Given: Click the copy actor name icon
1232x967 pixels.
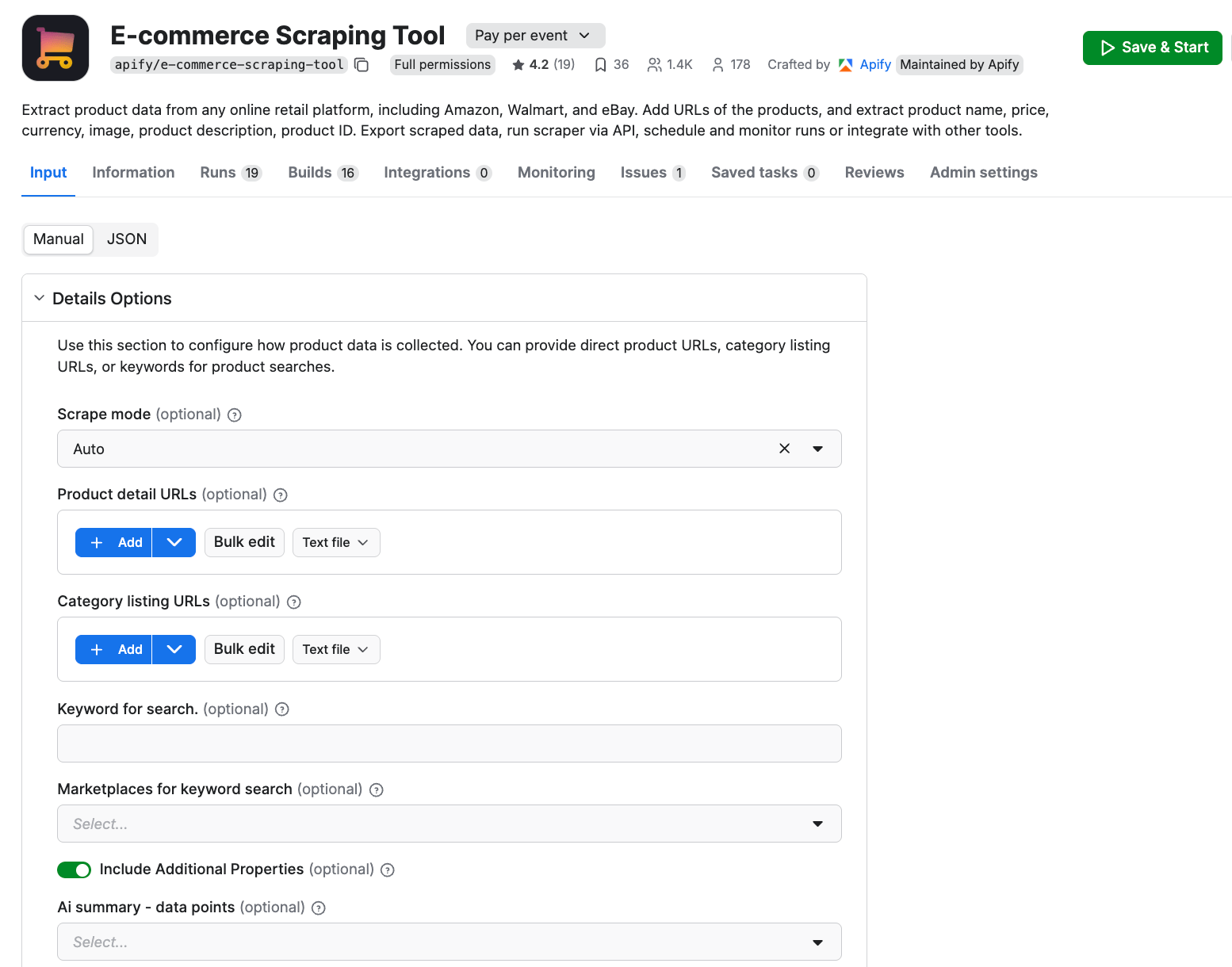Looking at the screenshot, I should 362,65.
